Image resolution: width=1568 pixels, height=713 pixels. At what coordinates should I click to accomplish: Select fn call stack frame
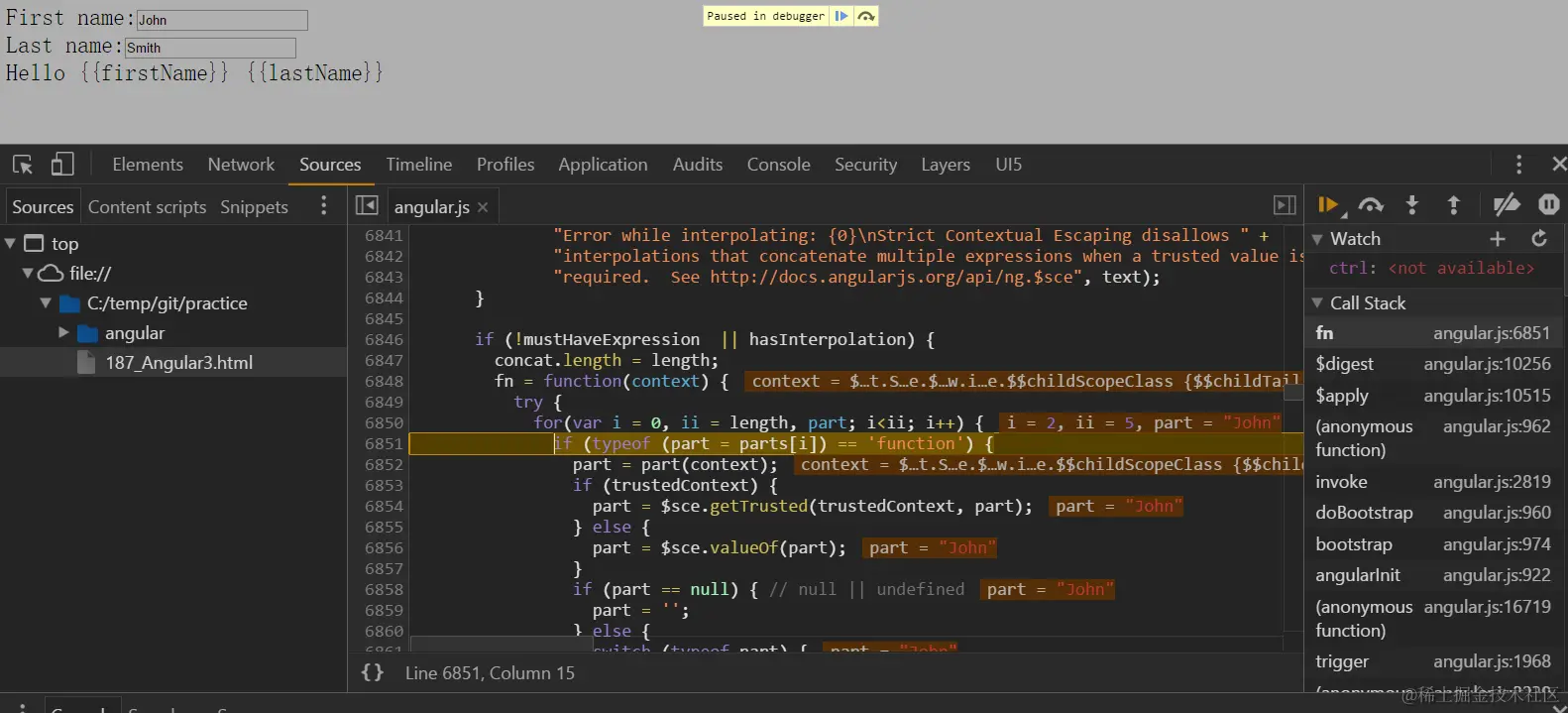tap(1433, 333)
